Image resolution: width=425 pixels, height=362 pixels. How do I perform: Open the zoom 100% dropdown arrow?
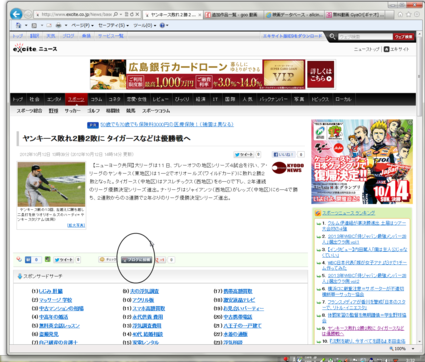[413, 349]
